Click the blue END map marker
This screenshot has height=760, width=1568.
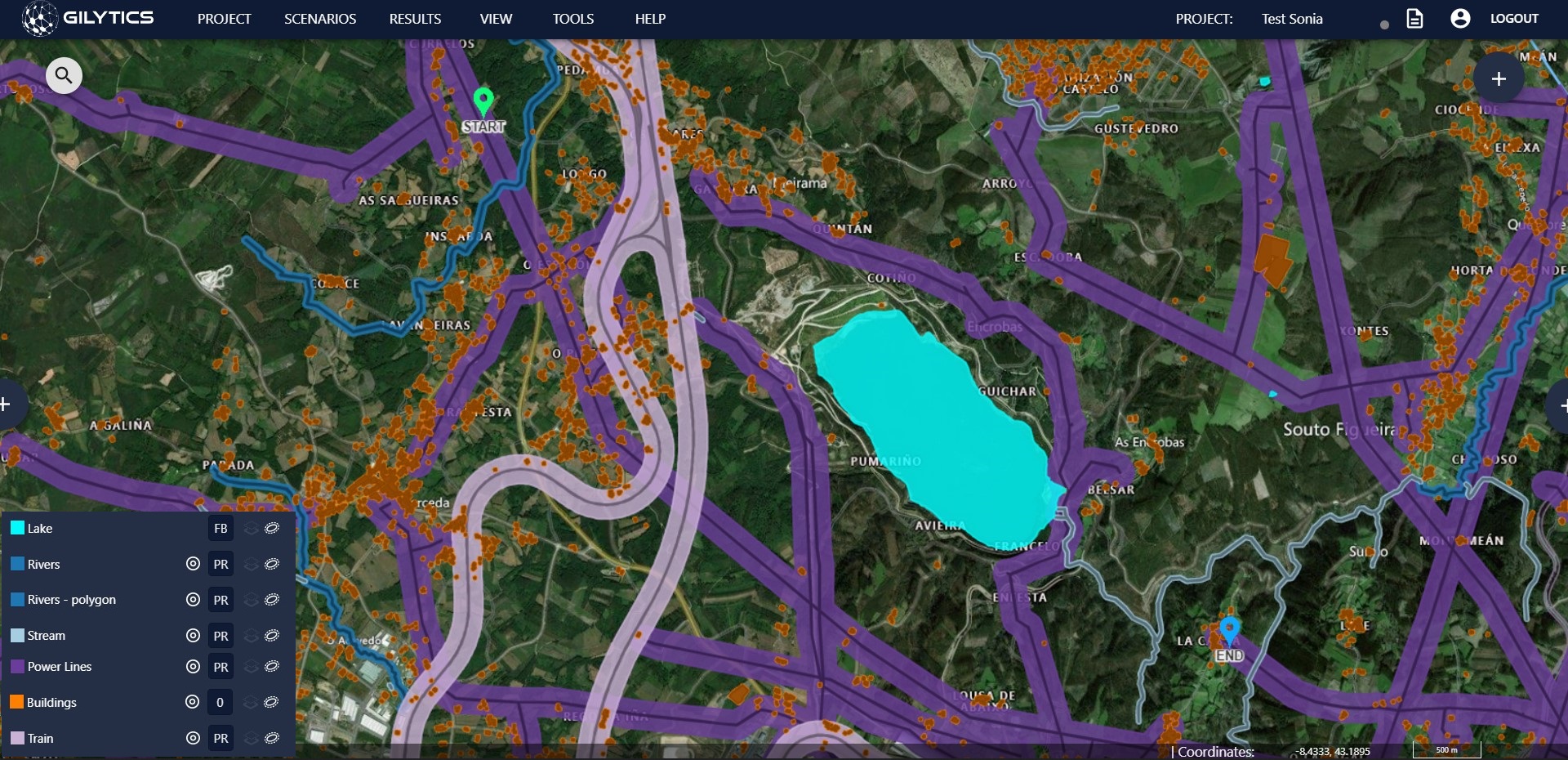click(1229, 631)
